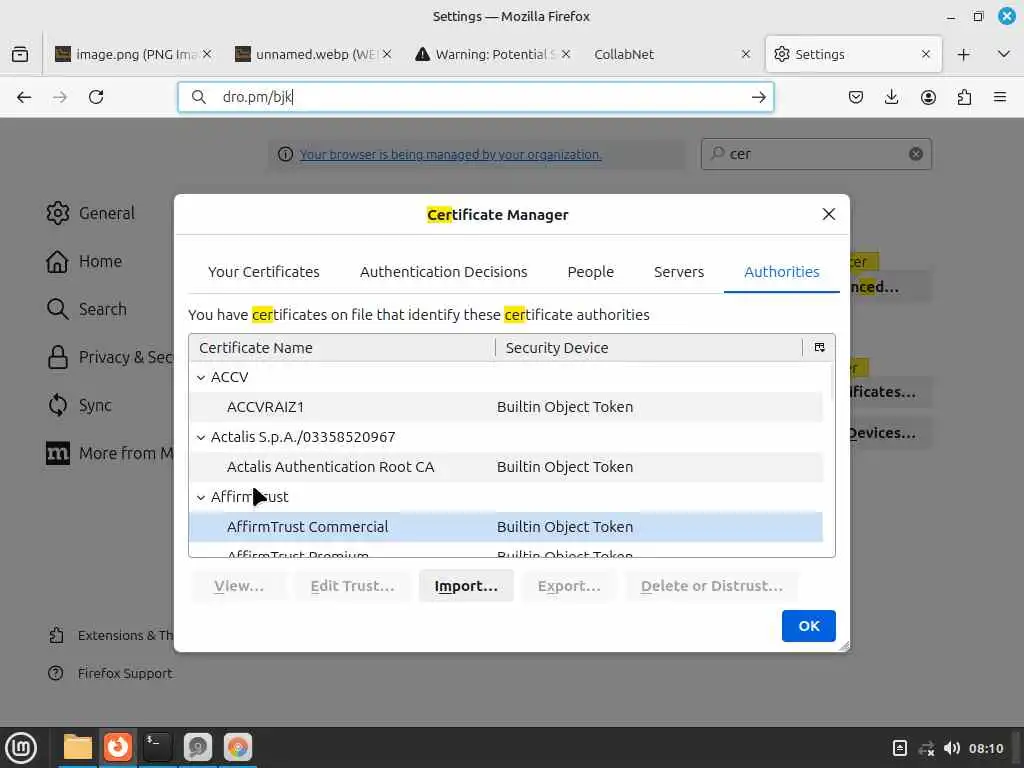This screenshot has height=768, width=1024.
Task: Open a new tab with the plus button
Action: (963, 54)
